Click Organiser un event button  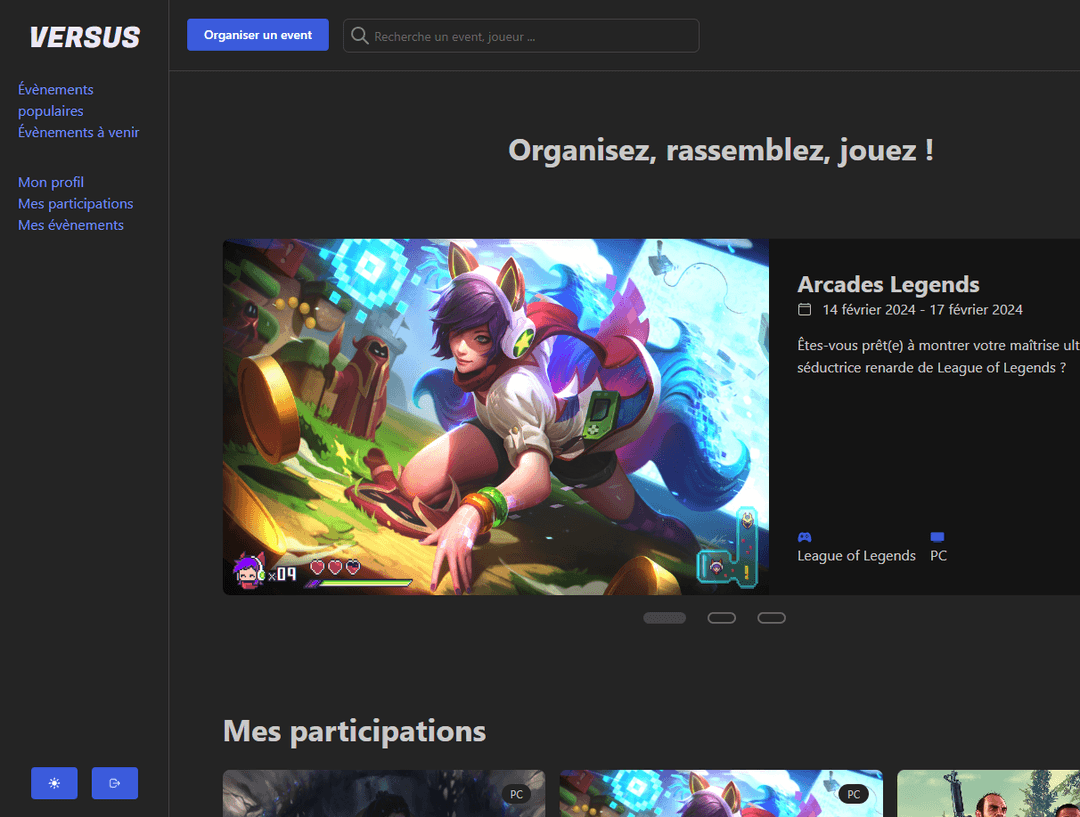click(x=258, y=34)
